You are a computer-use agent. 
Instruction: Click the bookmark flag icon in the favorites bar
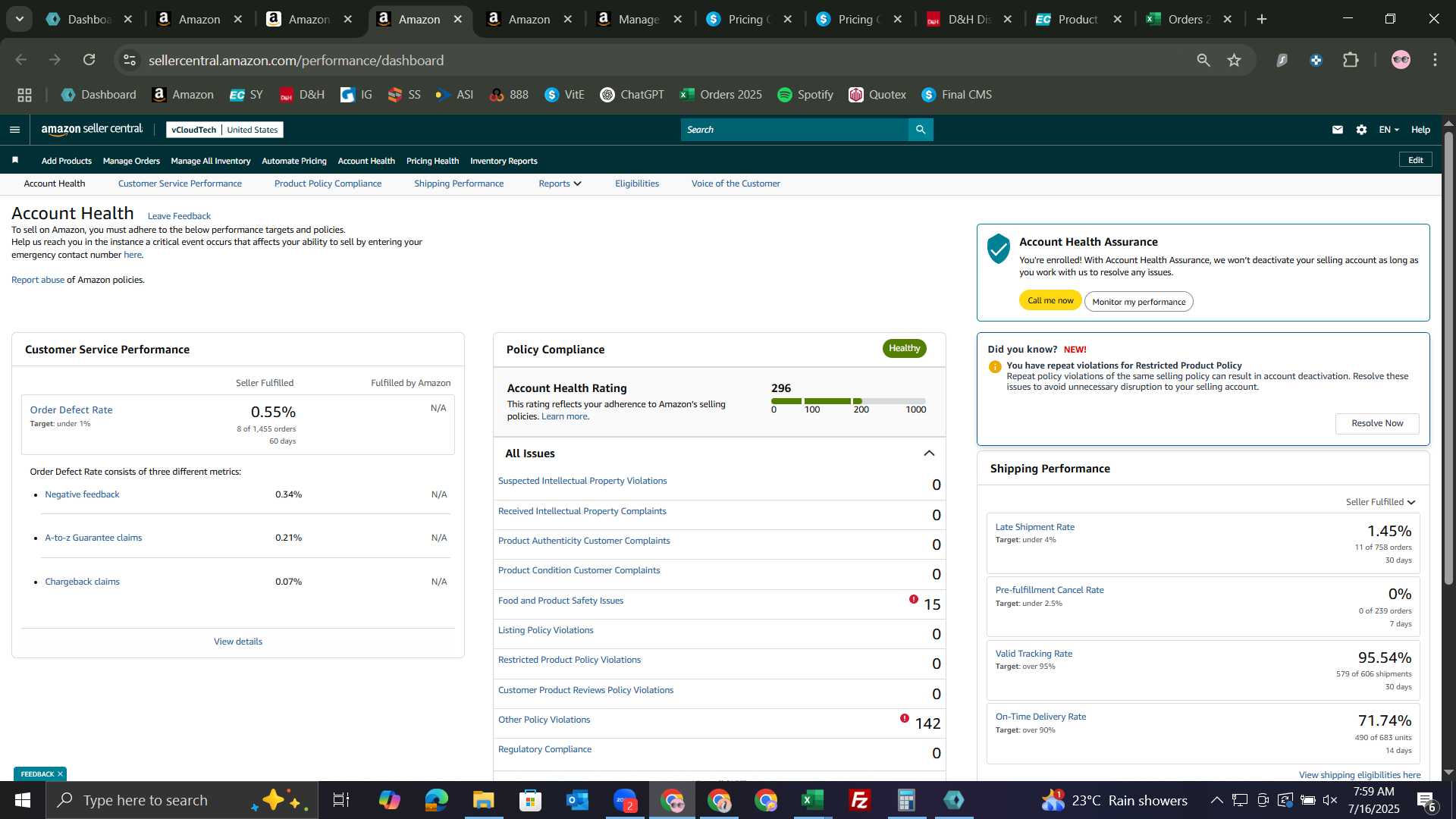15,160
